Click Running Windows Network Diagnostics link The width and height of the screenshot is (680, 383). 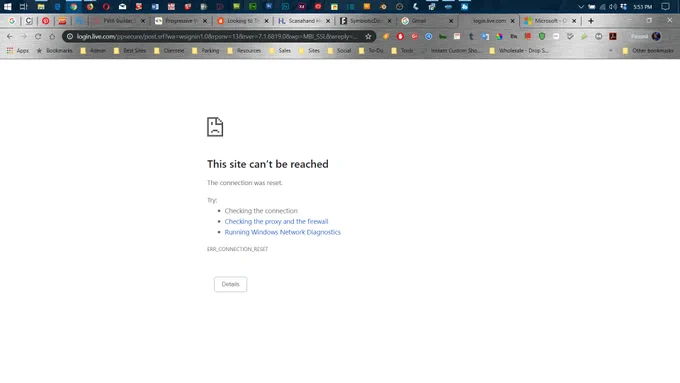[x=282, y=232]
